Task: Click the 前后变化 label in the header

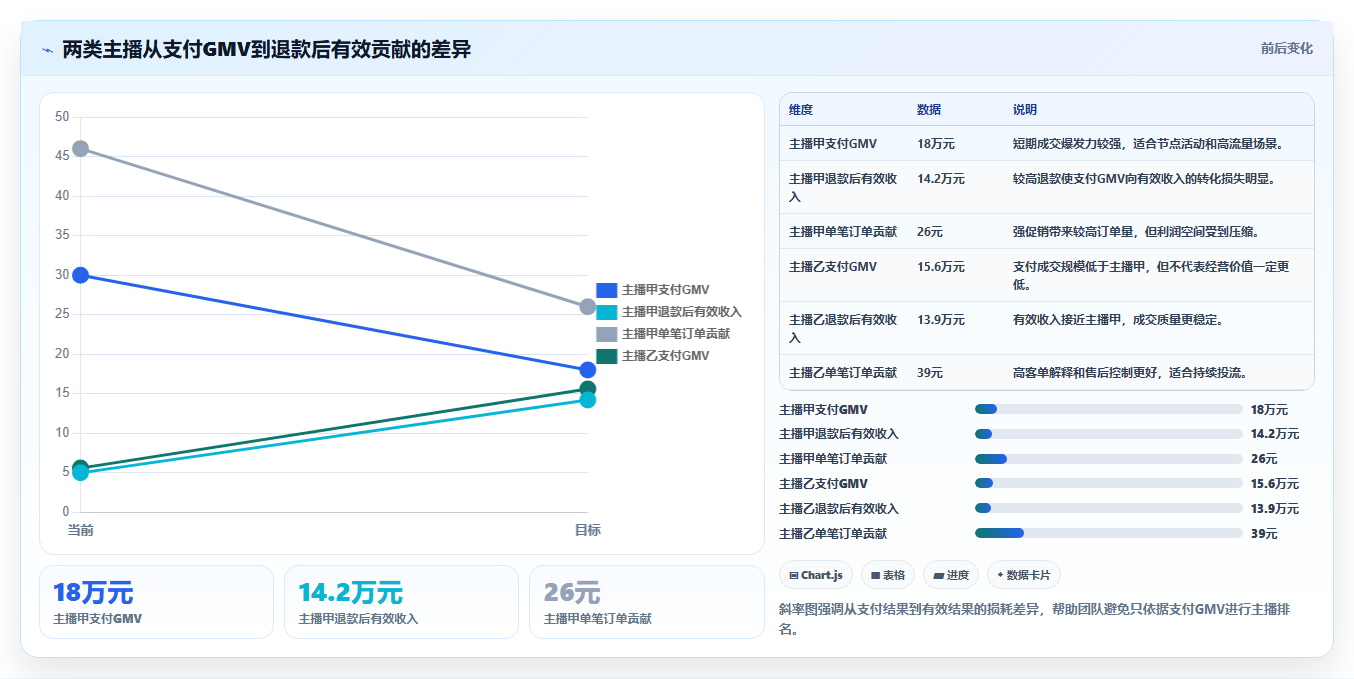Action: point(1286,48)
